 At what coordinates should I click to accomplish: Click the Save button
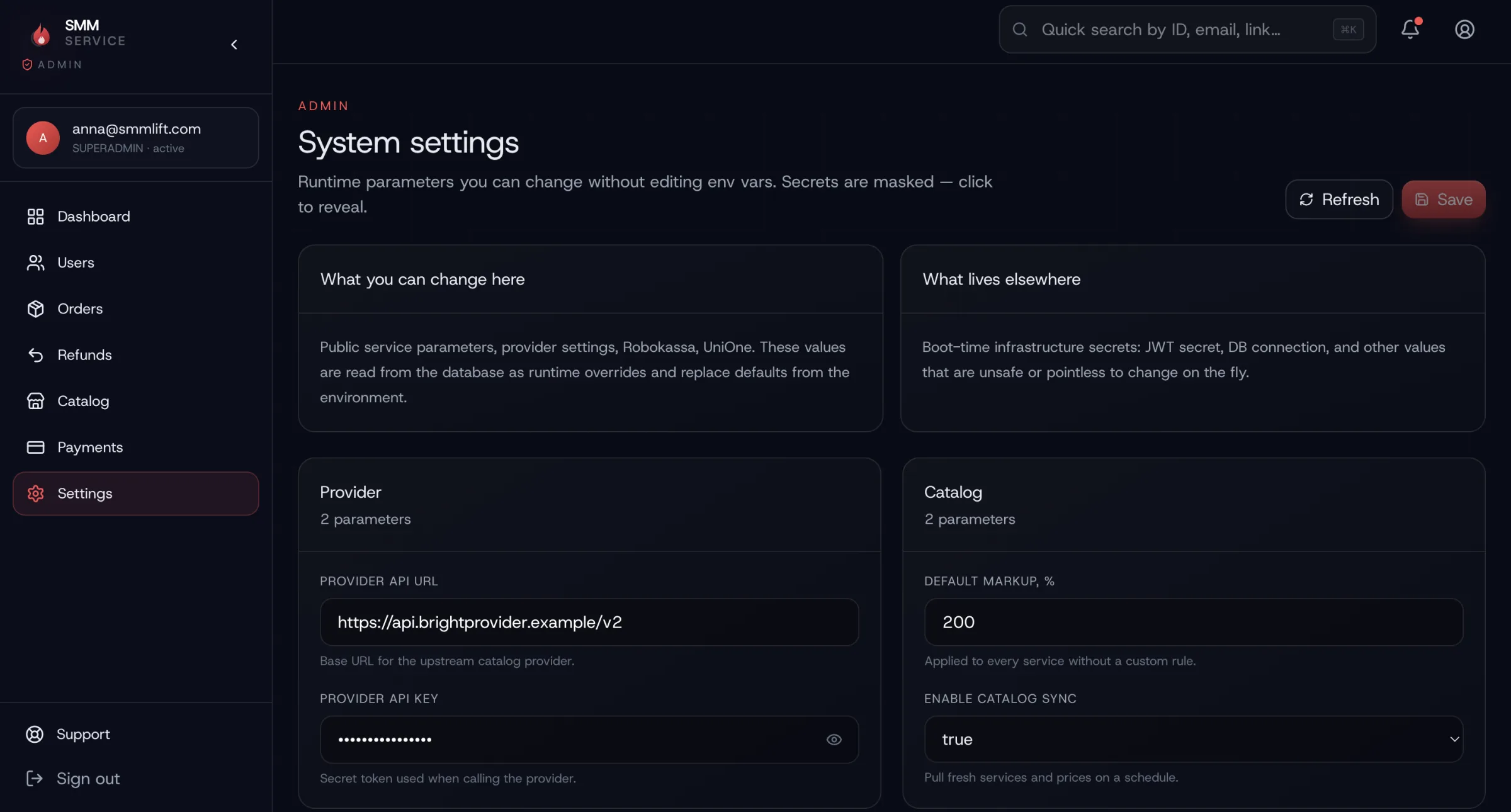pos(1443,200)
